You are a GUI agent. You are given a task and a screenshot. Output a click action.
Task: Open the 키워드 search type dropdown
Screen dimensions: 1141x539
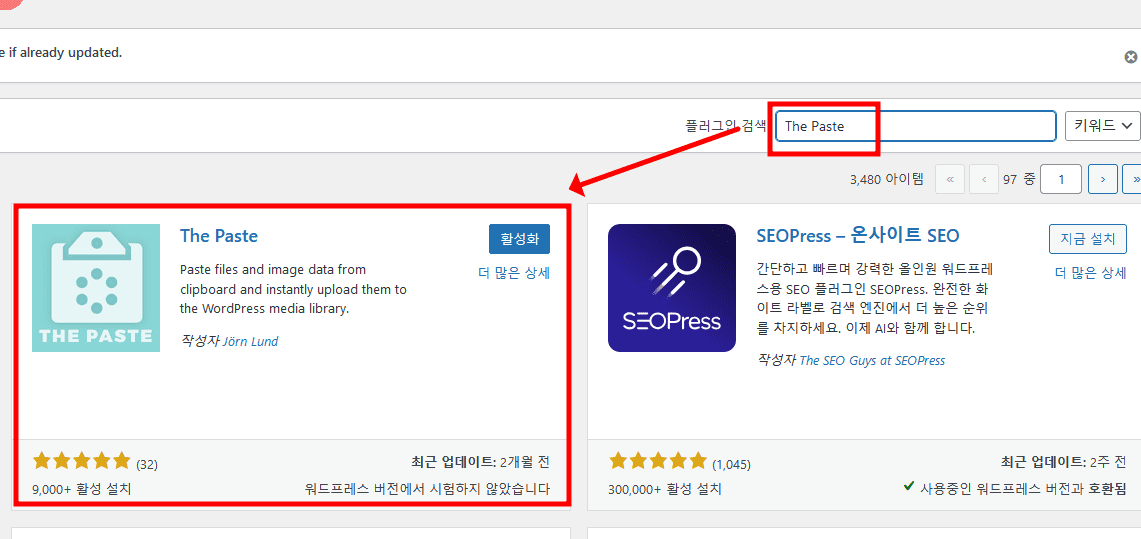[x=1102, y=126]
